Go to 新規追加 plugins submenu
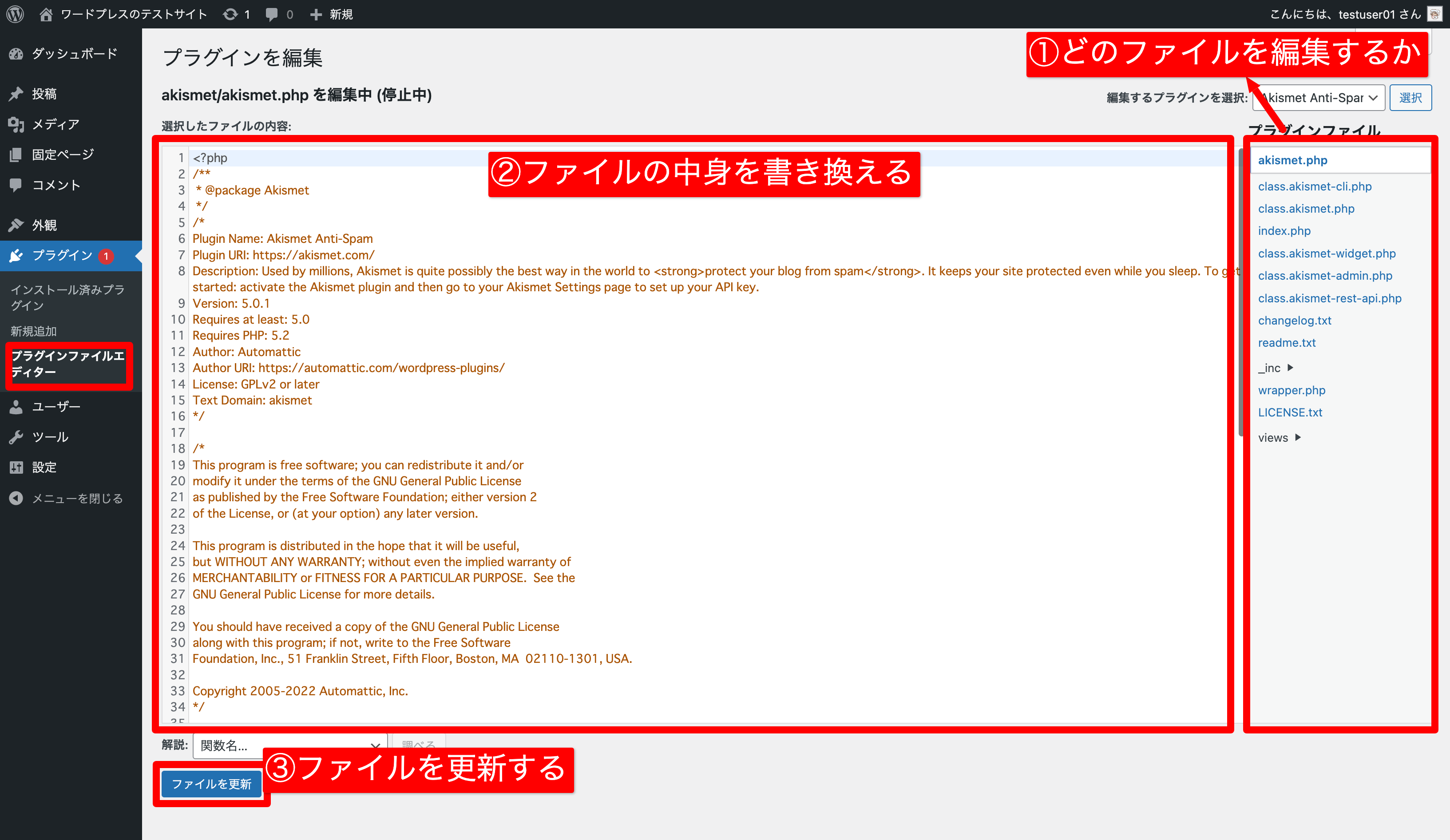1450x840 pixels. [33, 331]
